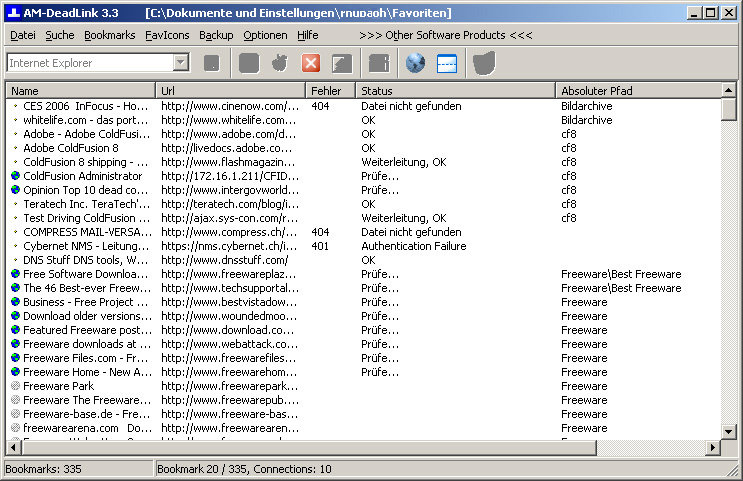Viewport: 743px width, 481px height.
Task: Click the large grey square icon left of apple icon
Action: click(x=249, y=63)
